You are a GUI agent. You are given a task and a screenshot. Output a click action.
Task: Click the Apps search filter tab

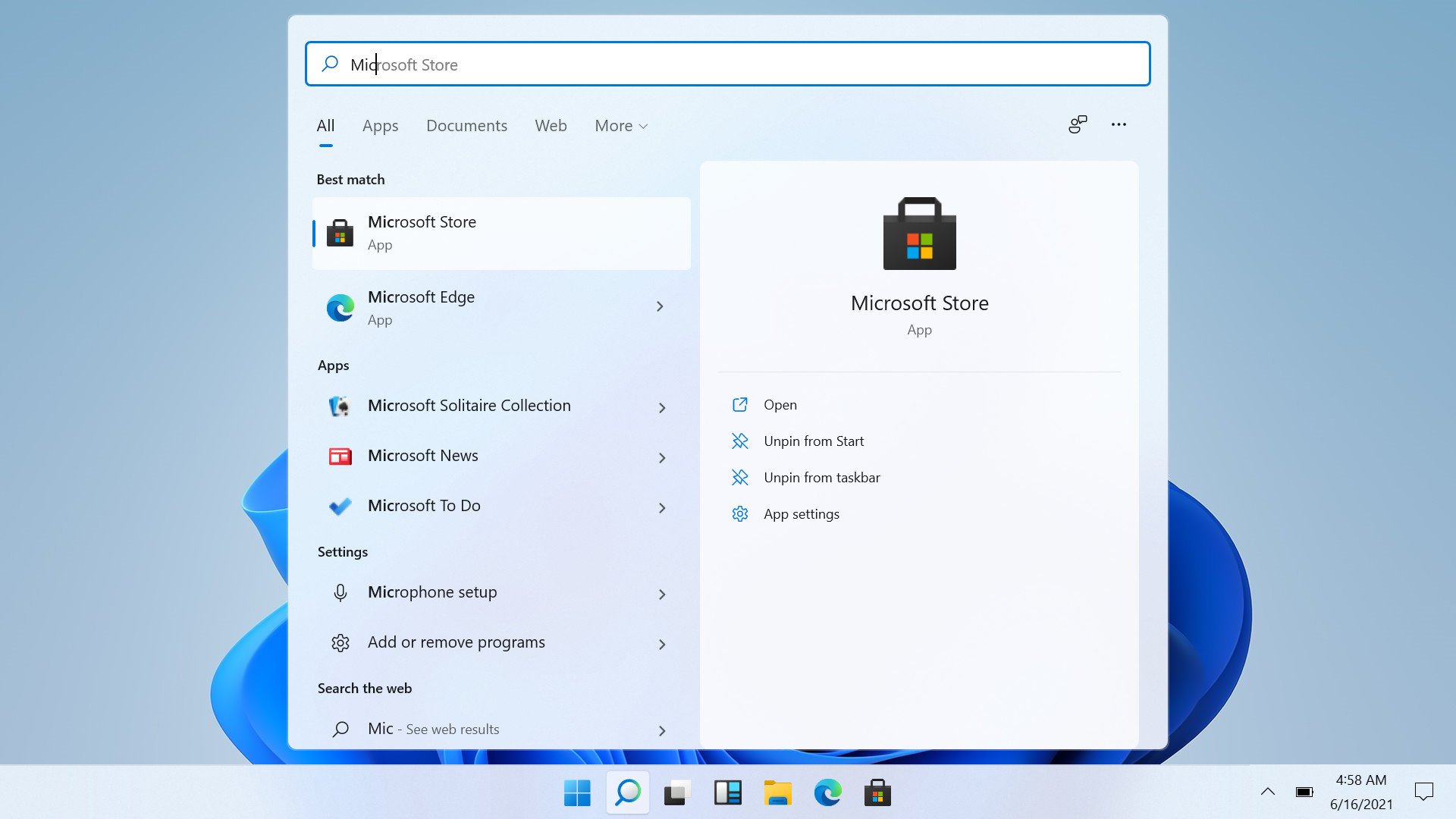380,125
